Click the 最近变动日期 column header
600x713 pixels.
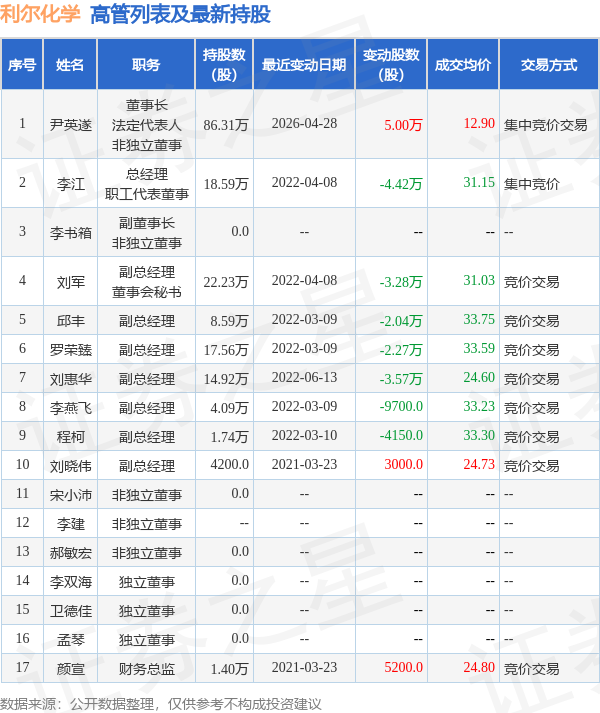(x=304, y=65)
